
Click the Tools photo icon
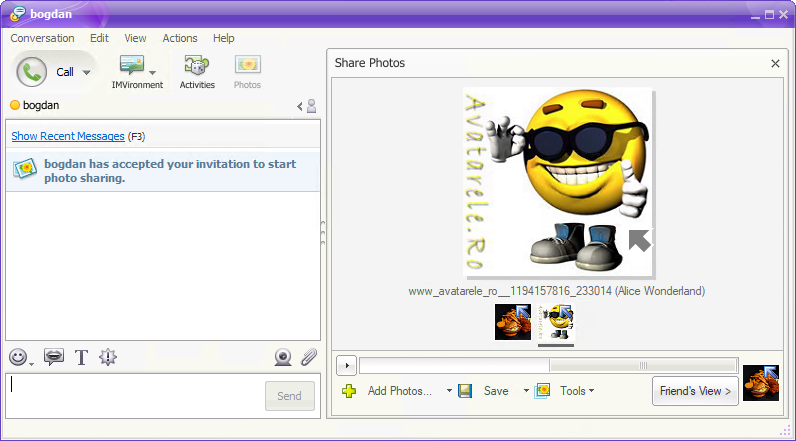(x=543, y=391)
